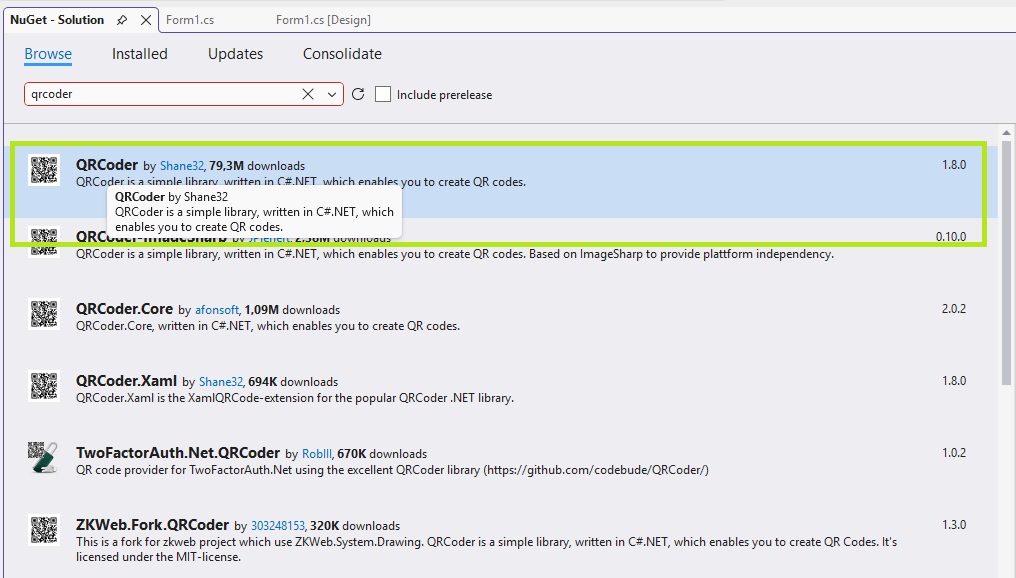This screenshot has height=578, width=1016.
Task: Close the NuGet - Solution tab
Action: 146,20
